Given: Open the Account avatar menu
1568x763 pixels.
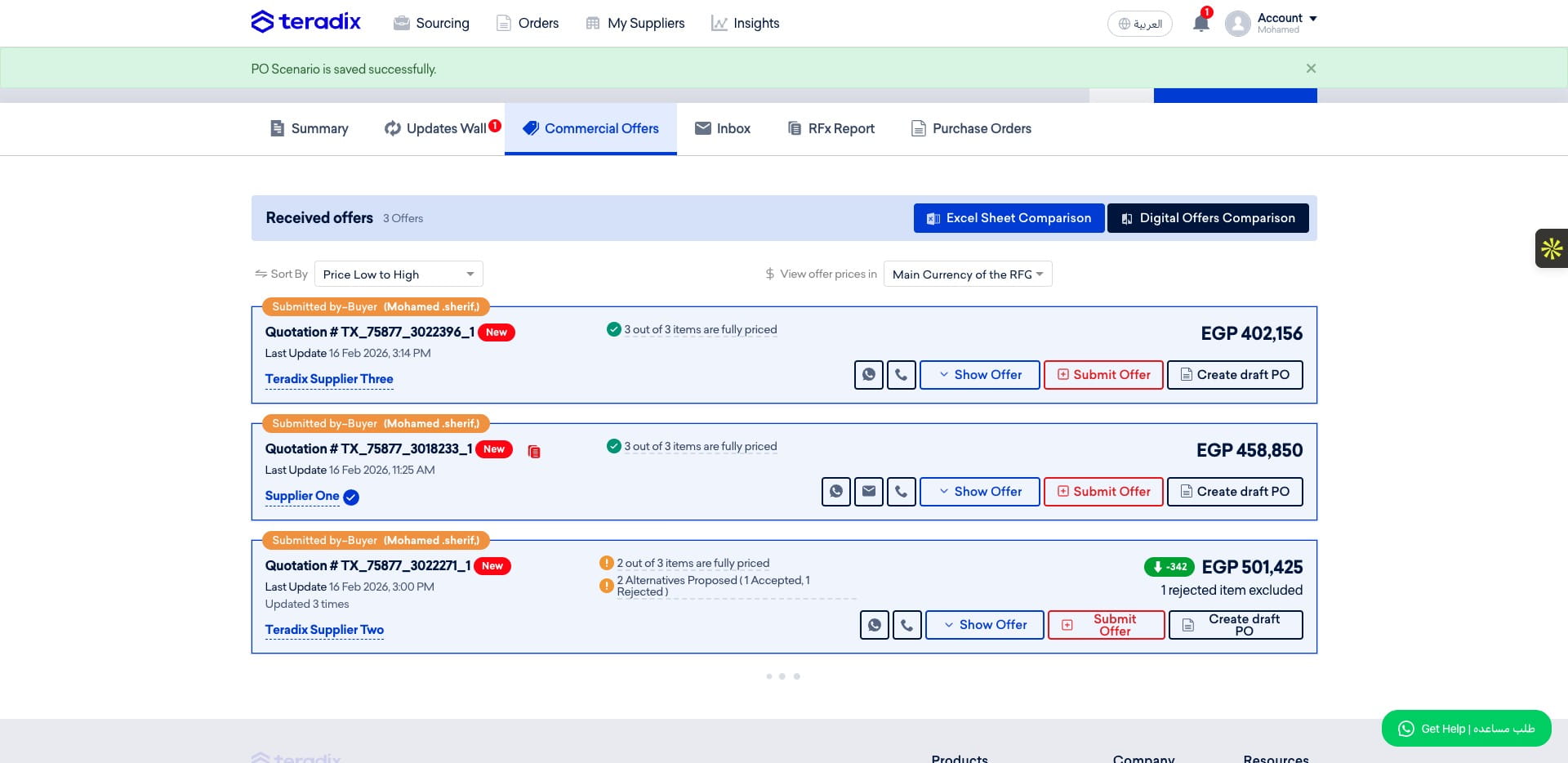Looking at the screenshot, I should pos(1238,24).
